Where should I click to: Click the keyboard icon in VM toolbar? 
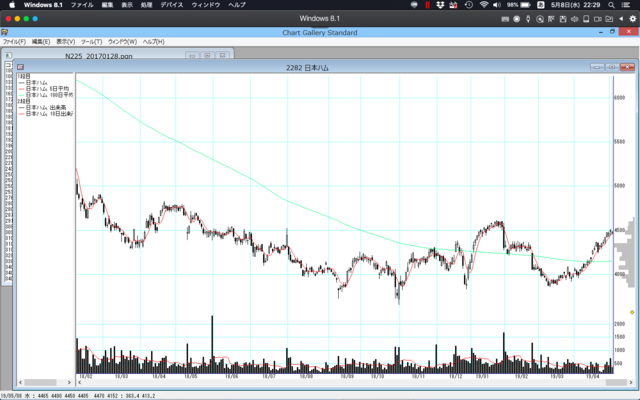pos(505,19)
